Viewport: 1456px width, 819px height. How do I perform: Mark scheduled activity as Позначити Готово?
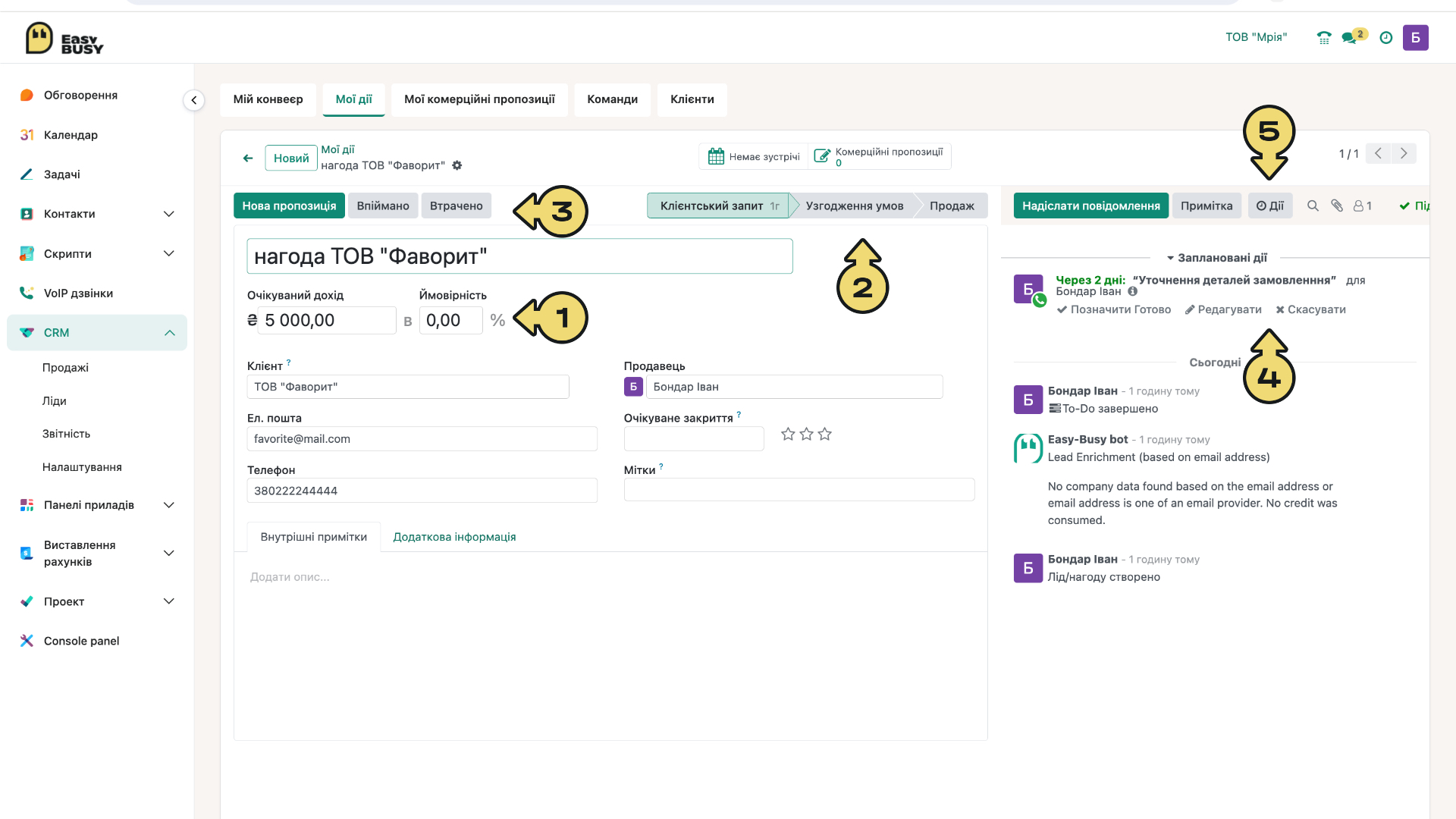point(1114,309)
